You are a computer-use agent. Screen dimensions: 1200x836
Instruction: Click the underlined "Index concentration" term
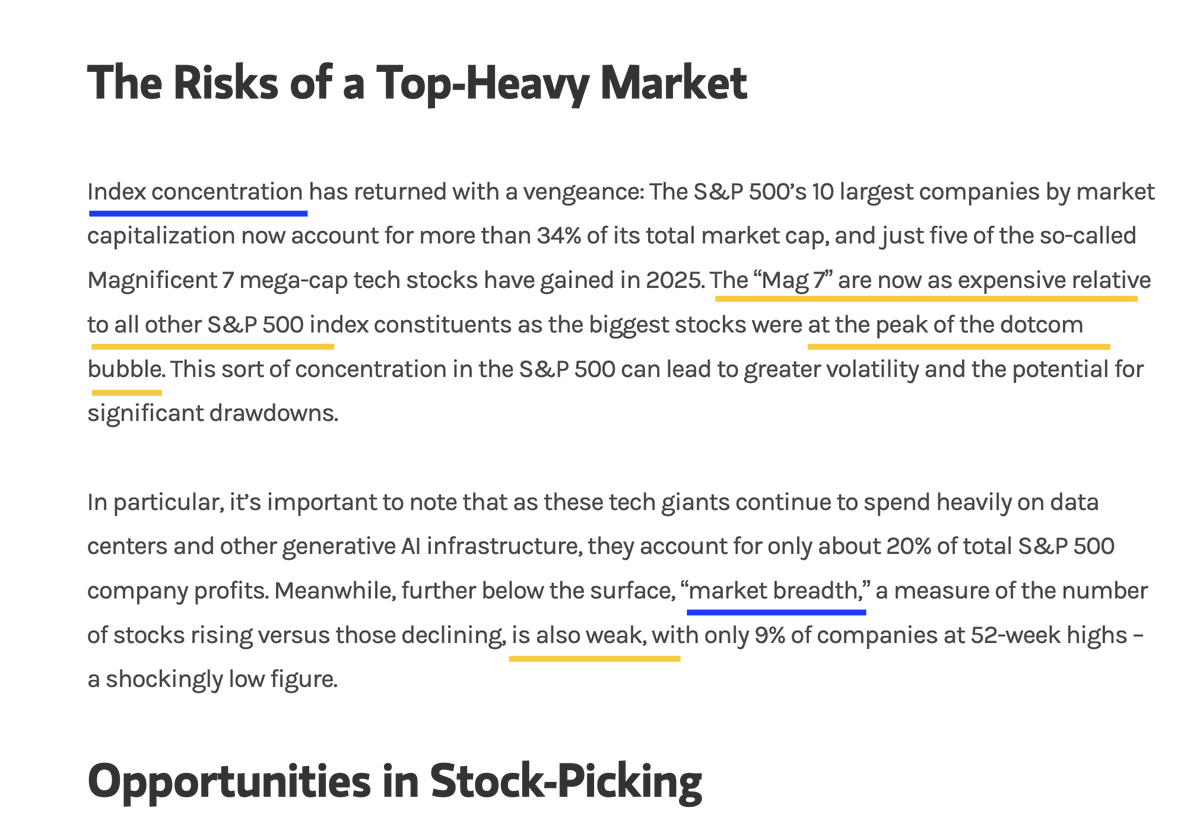[196, 192]
